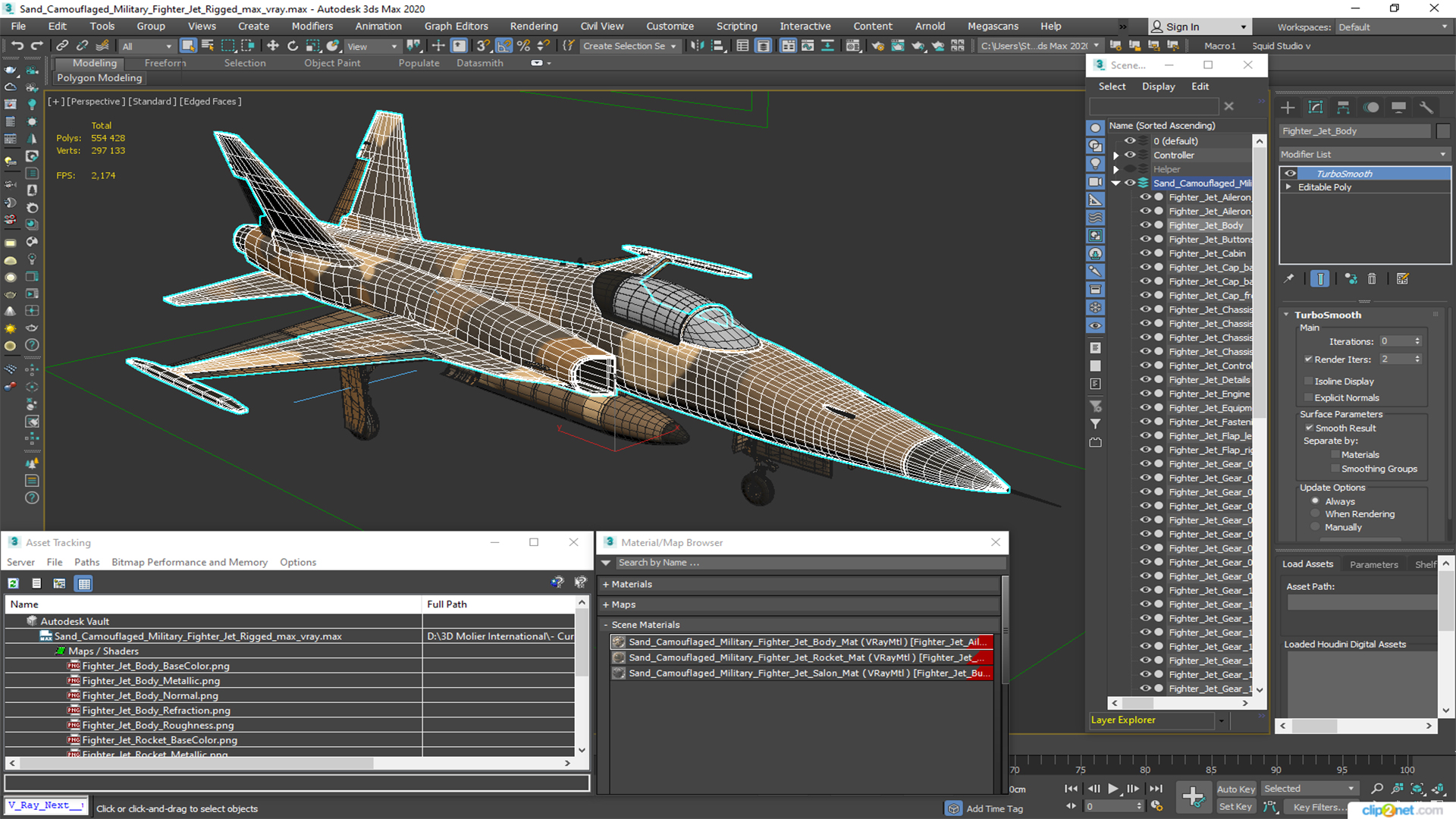Select Fighter_Jet_Body_Normal.png in Asset Tracking
Viewport: 1456px width, 819px height.
[150, 695]
